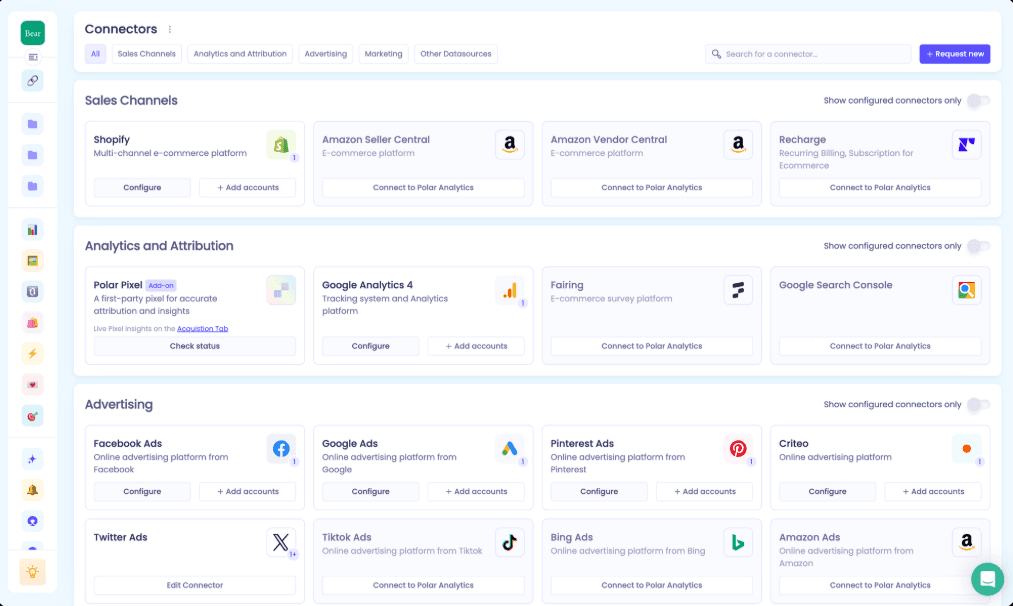
Task: Click the Criteo orange dot logo
Action: click(x=966, y=449)
